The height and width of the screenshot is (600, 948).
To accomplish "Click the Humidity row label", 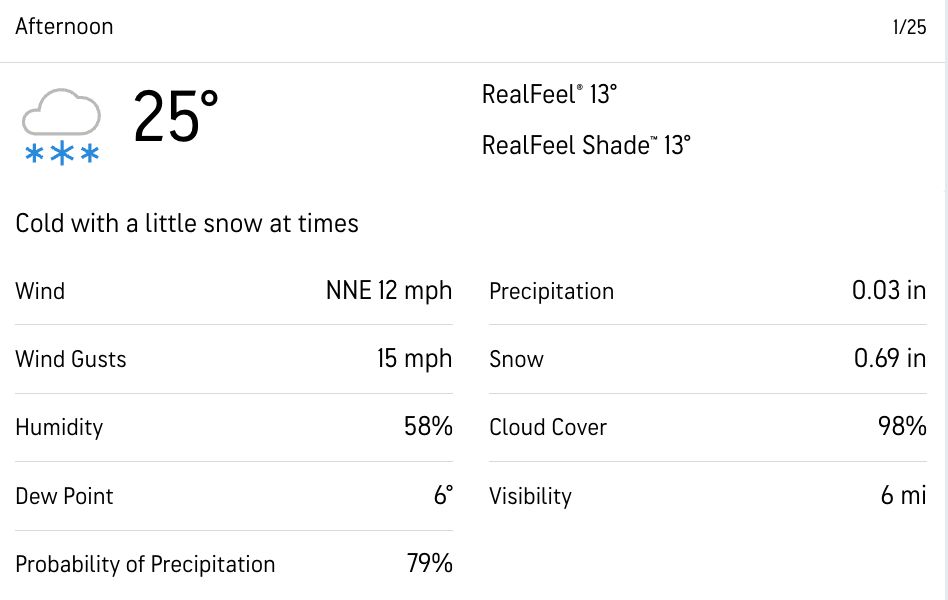I will click(x=59, y=428).
